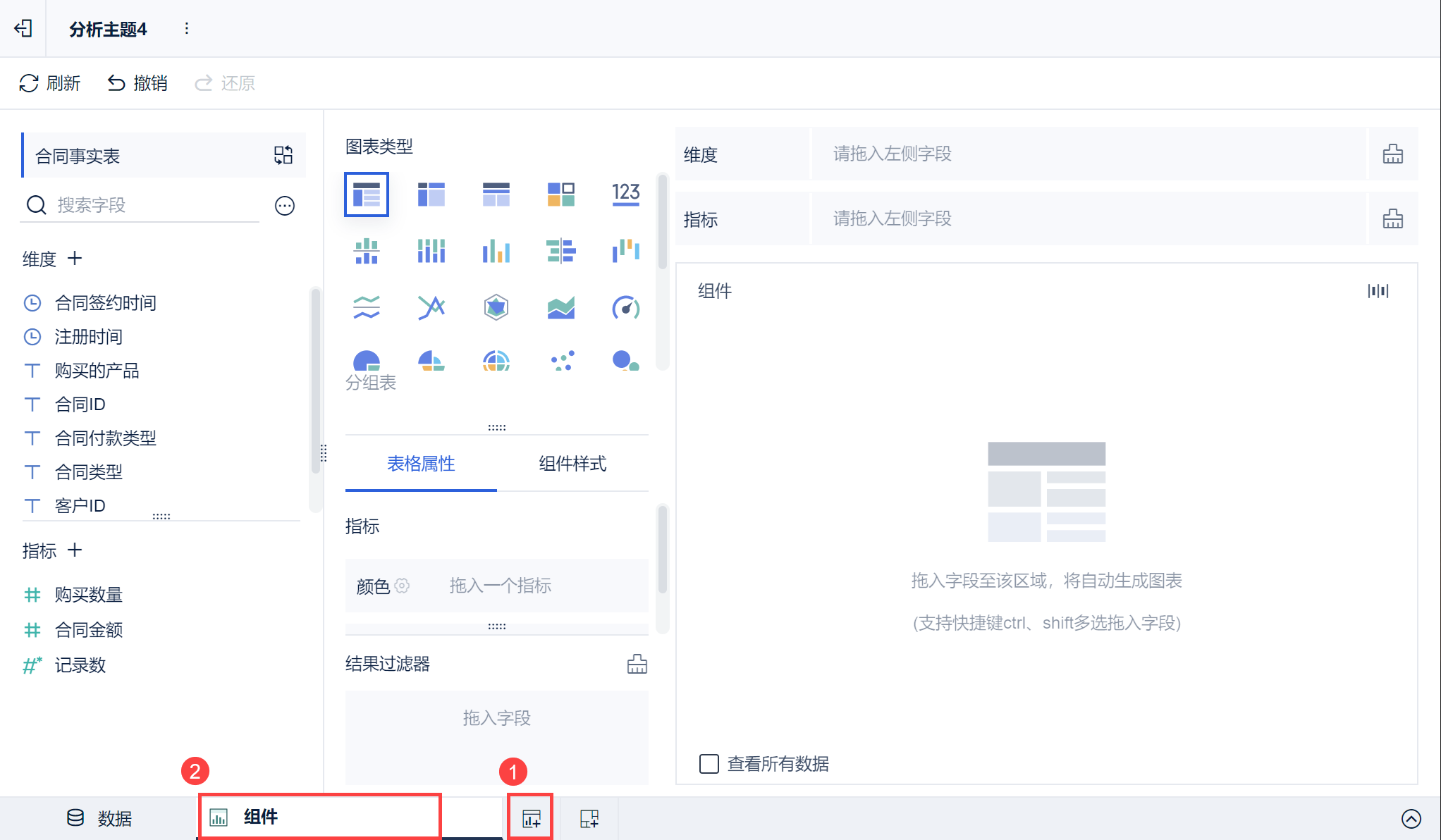
Task: Click the 刷新 button
Action: 49,83
